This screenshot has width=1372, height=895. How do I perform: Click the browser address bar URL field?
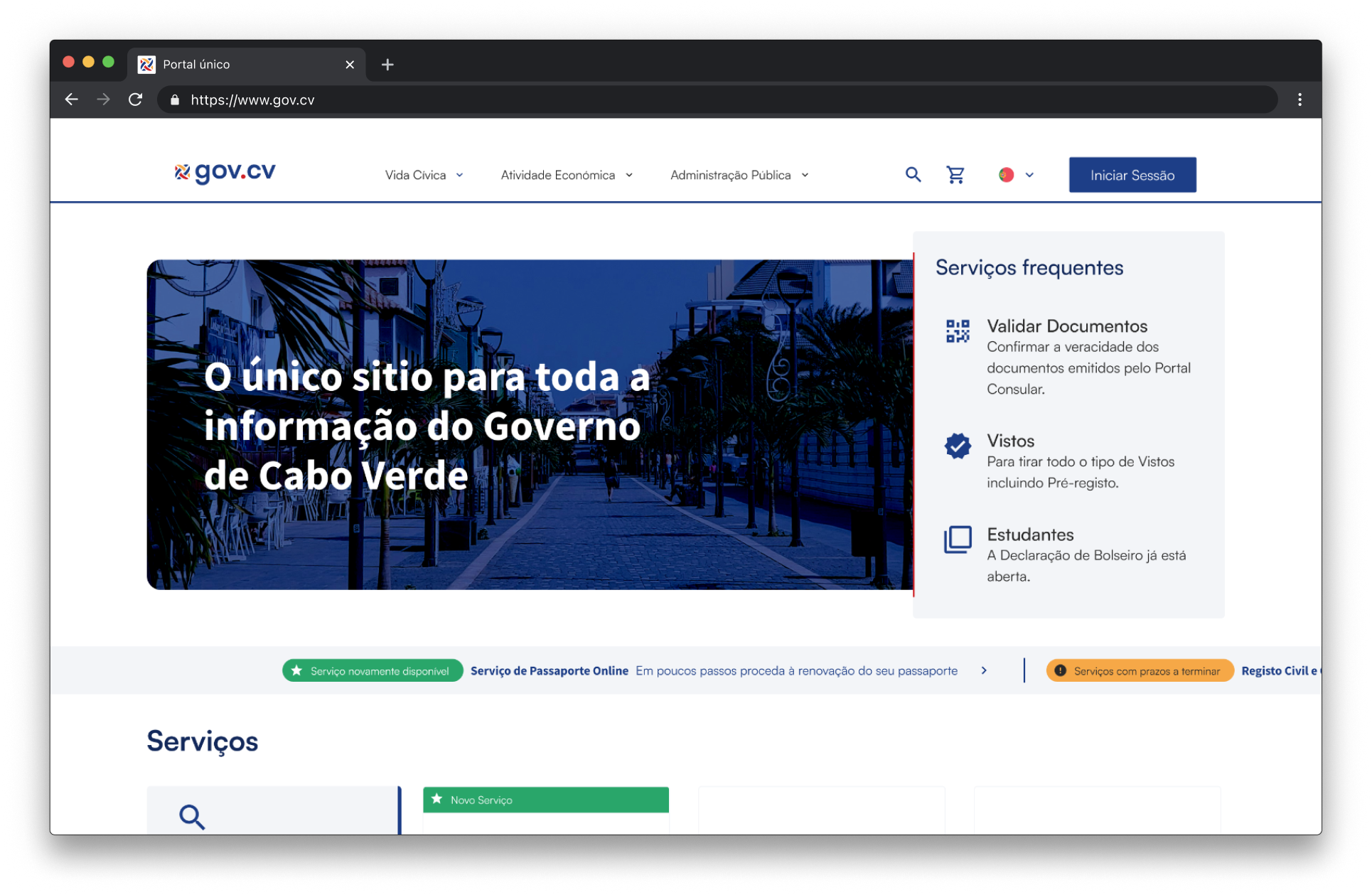711,100
